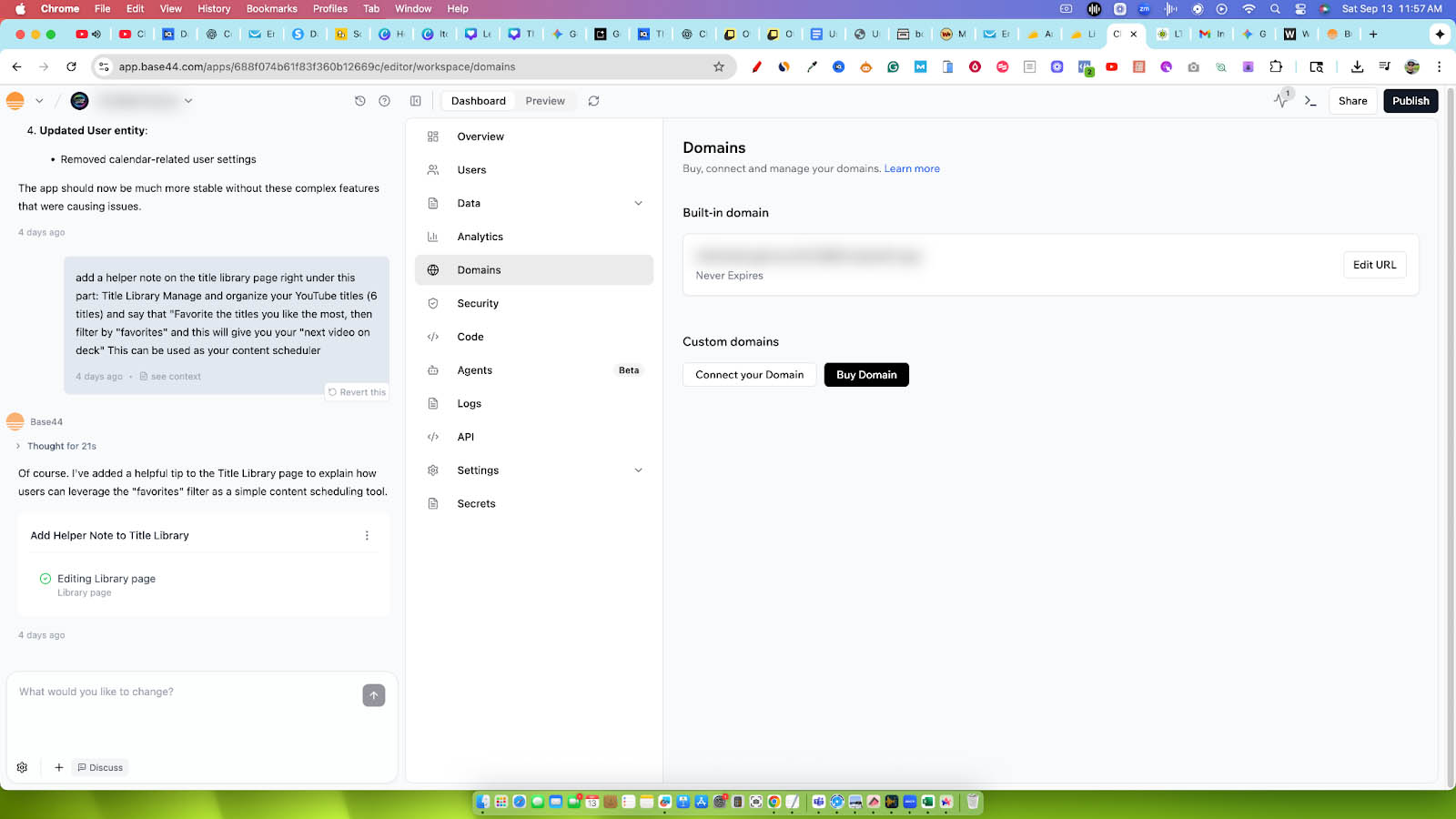
Task: Click the "Learn more" link about domains
Action: click(x=912, y=168)
